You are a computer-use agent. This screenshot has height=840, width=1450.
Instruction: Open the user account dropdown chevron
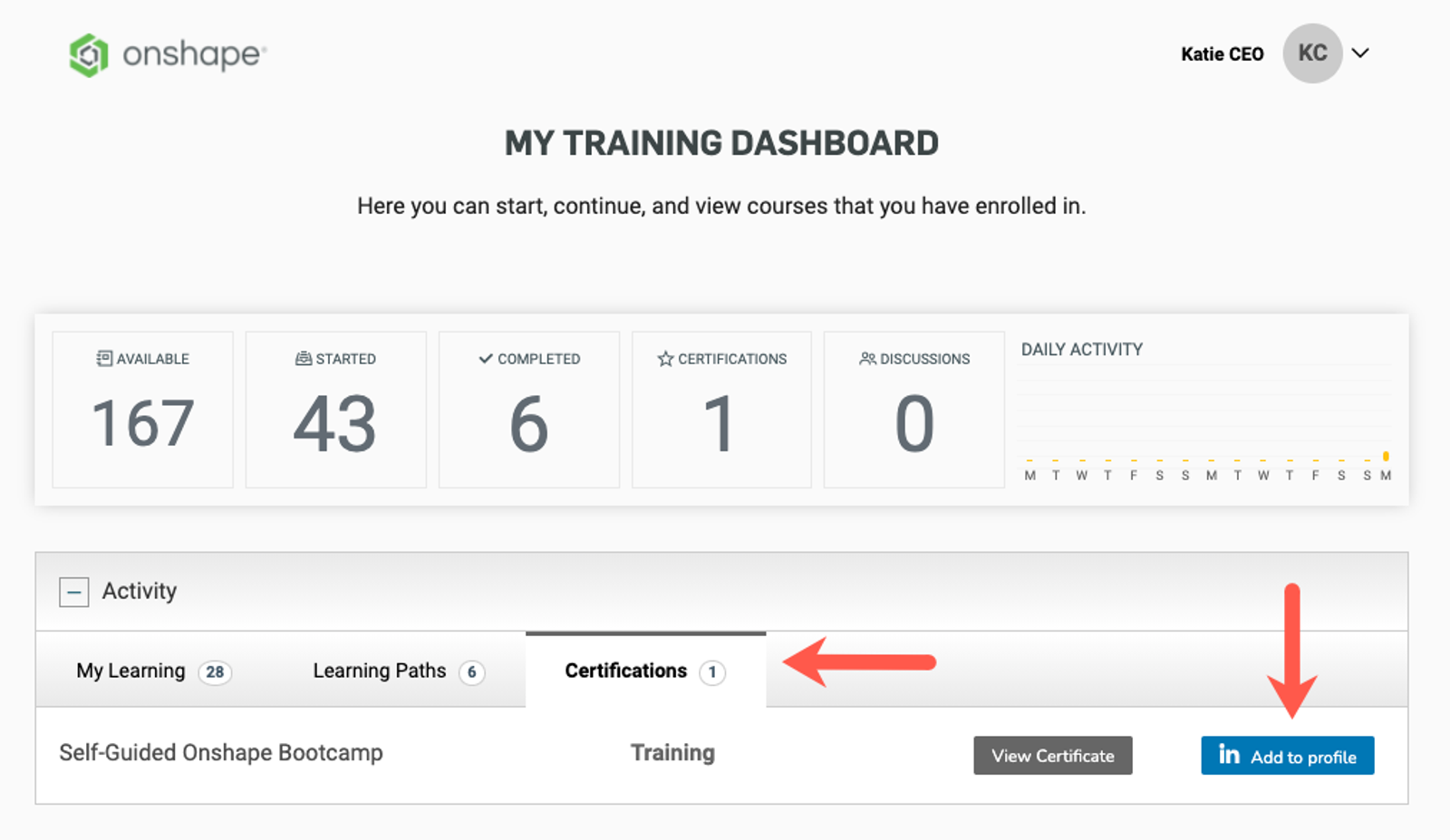tap(1360, 53)
